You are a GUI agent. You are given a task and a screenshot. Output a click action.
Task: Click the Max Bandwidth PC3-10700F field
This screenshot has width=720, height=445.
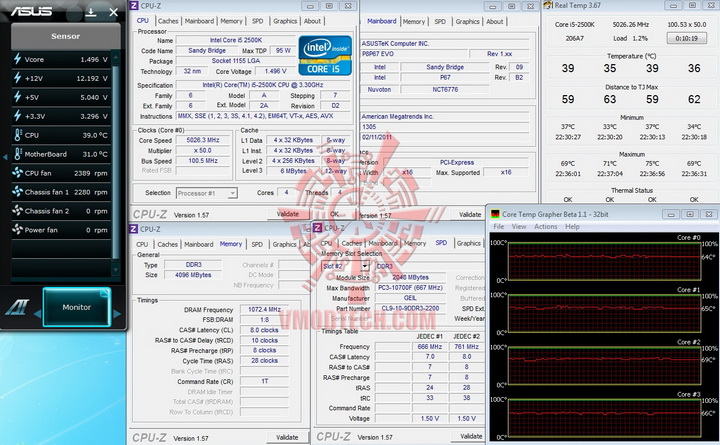point(410,287)
